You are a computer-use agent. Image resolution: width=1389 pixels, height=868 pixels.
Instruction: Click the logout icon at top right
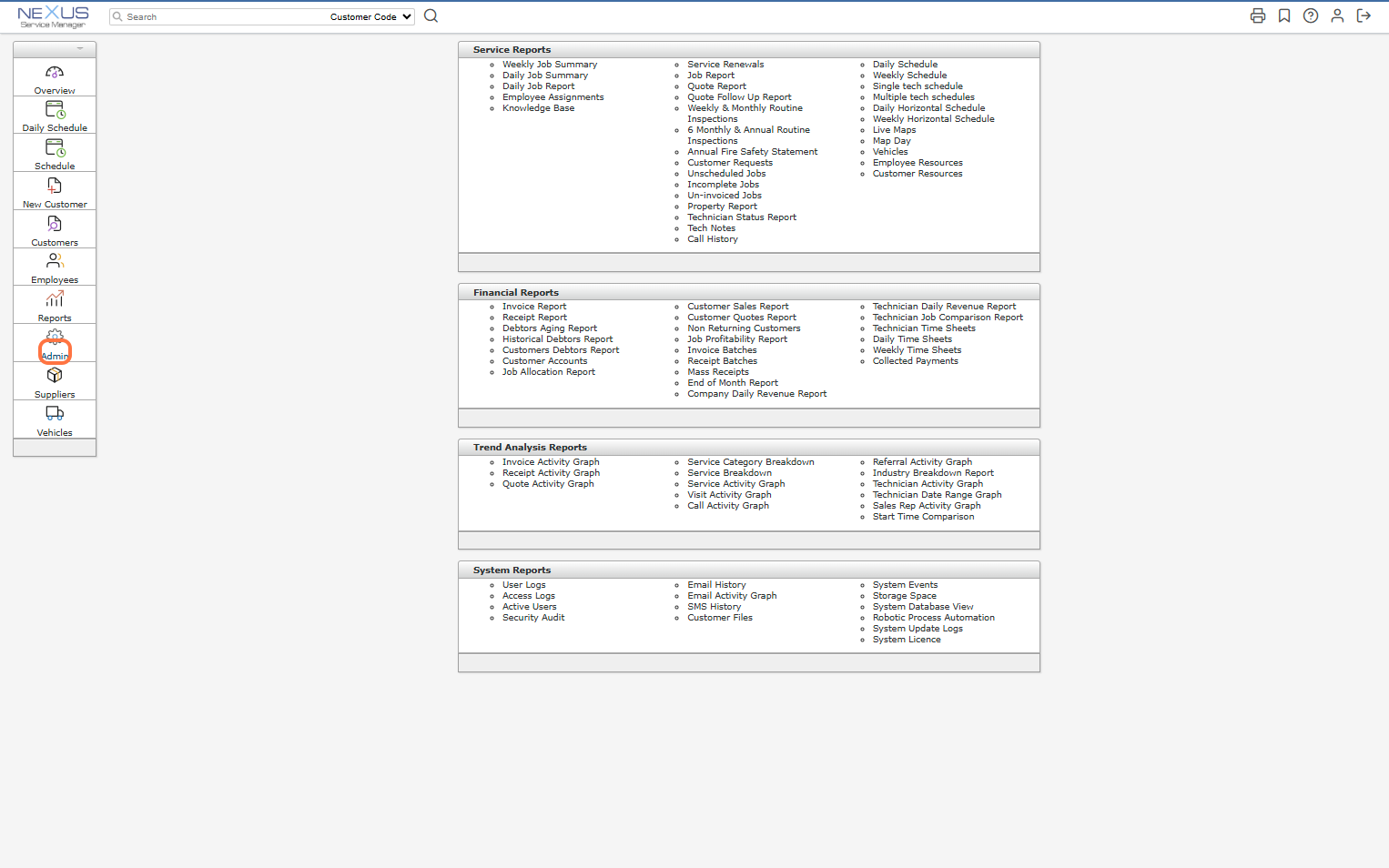tap(1363, 15)
